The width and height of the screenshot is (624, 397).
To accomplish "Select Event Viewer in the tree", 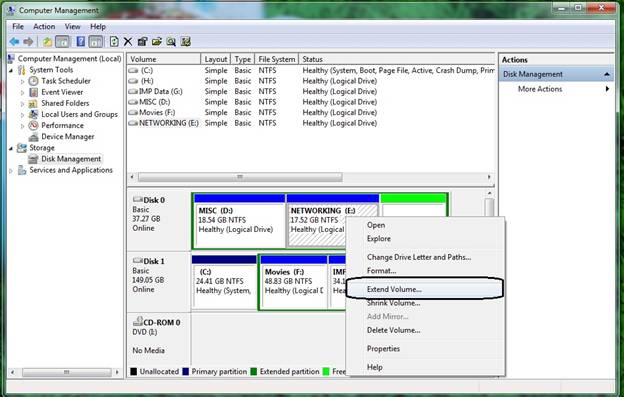I will coord(62,92).
